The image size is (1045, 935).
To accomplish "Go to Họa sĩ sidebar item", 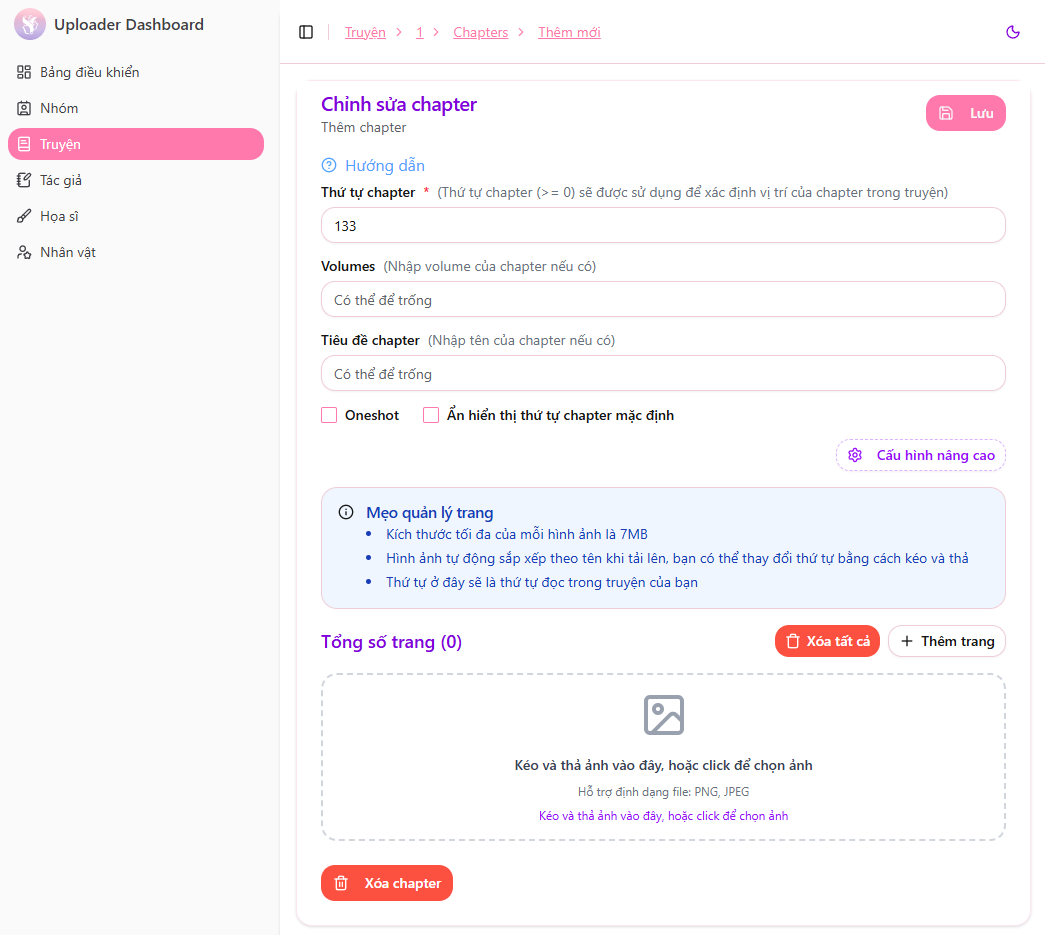I will point(59,216).
